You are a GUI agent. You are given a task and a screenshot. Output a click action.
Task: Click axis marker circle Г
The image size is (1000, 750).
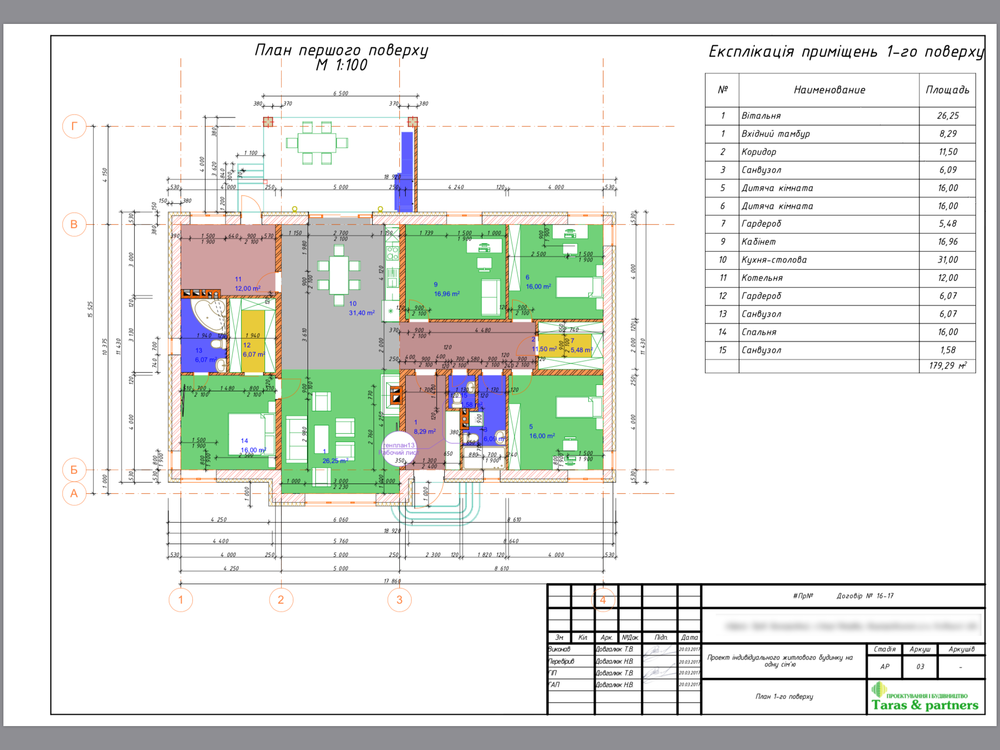point(72,124)
